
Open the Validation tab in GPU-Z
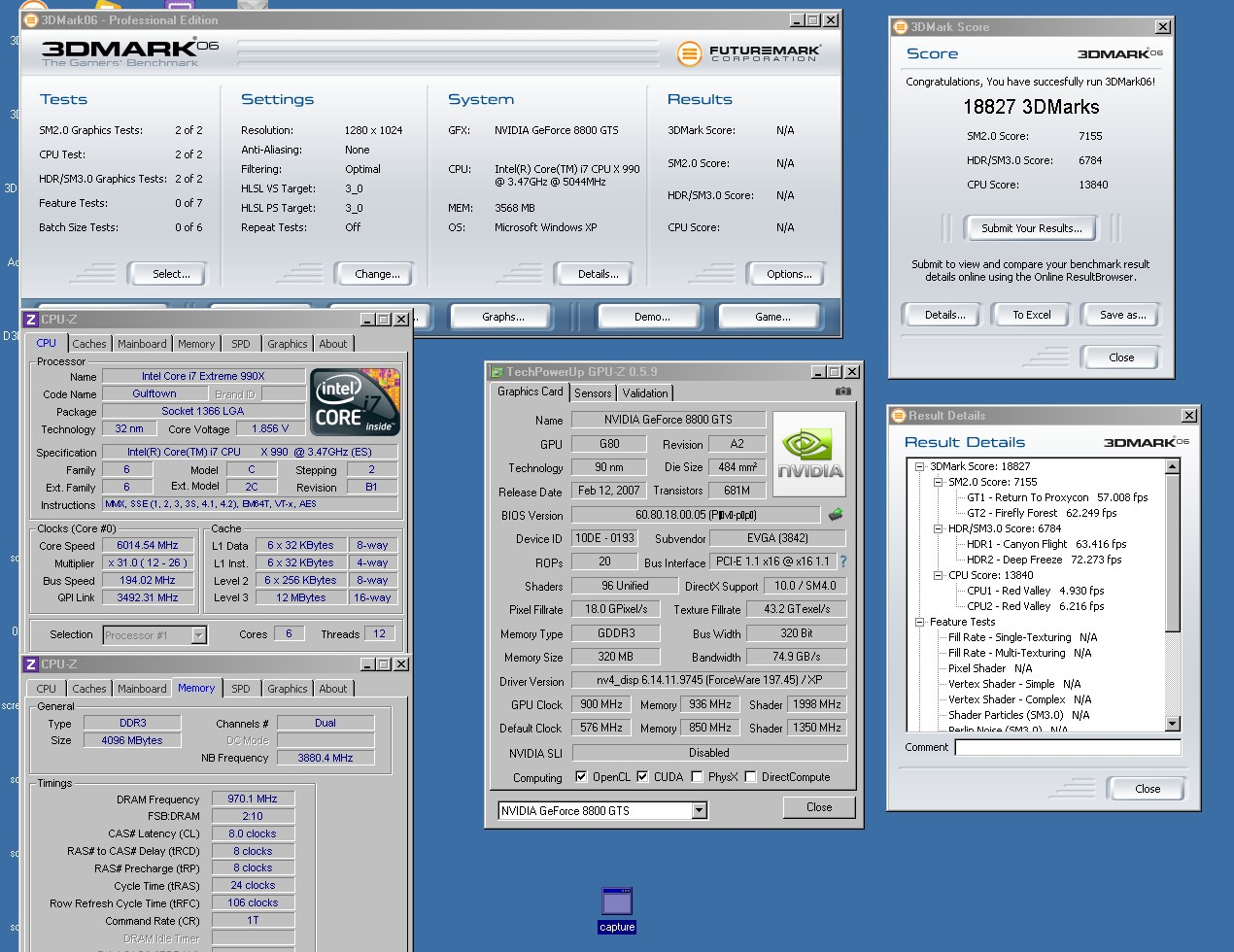pos(645,393)
